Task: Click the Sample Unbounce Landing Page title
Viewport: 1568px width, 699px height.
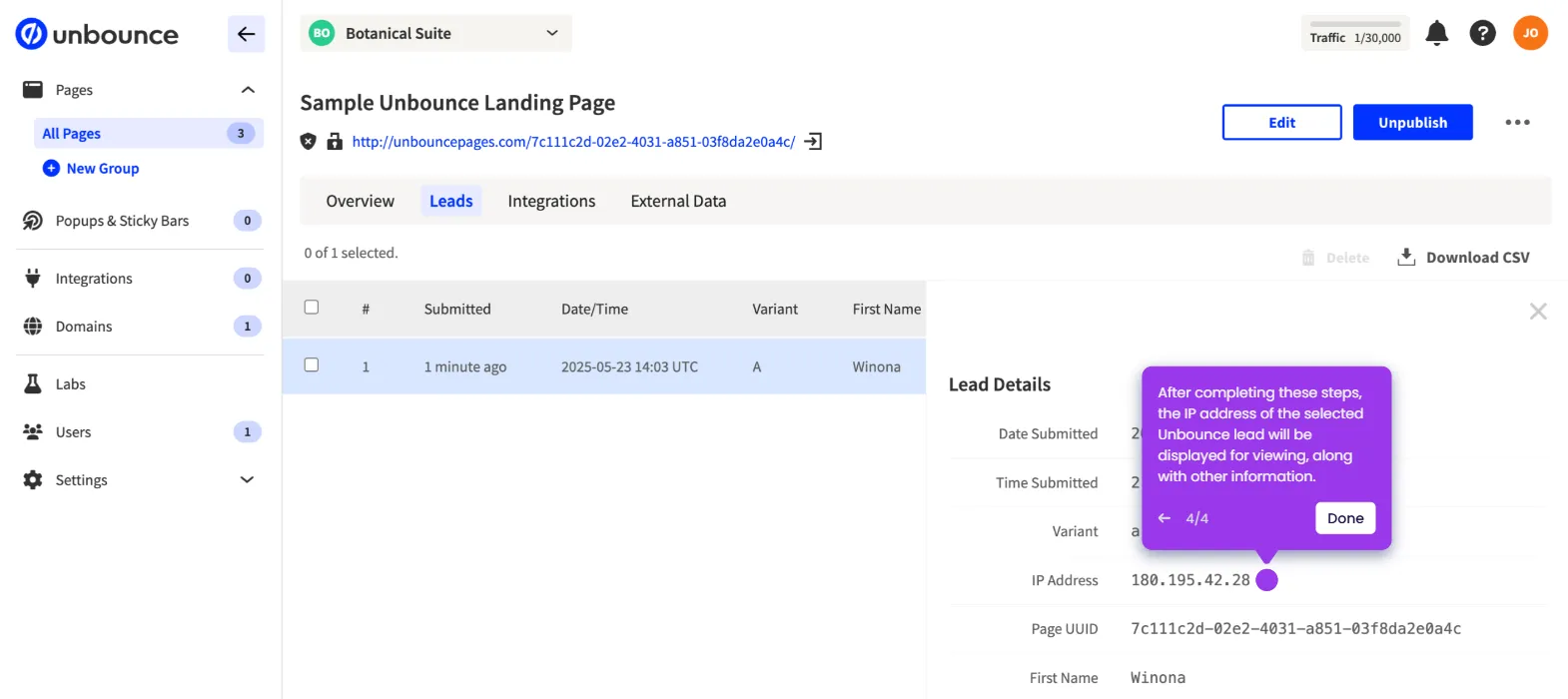Action: coord(457,103)
